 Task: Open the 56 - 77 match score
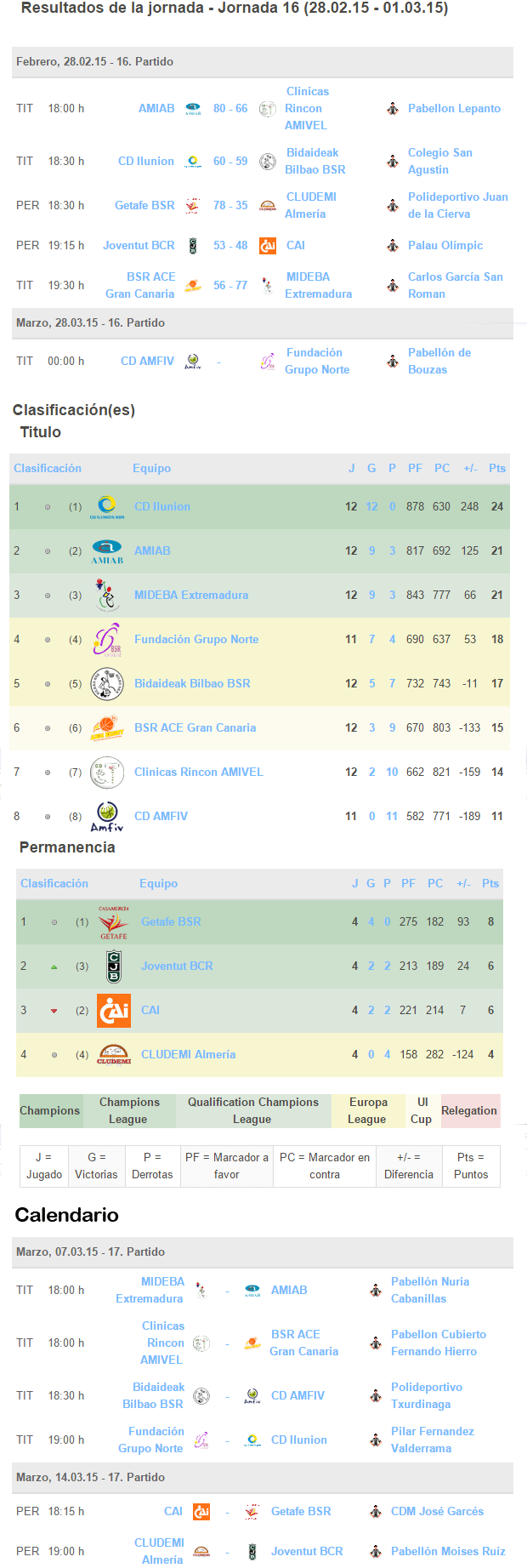click(230, 286)
